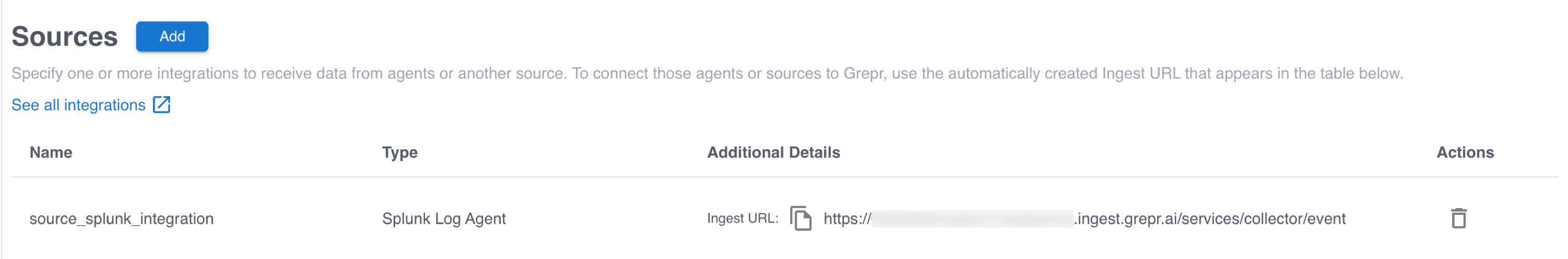Click the Sources page heading
This screenshot has width=1568, height=259.
pos(64,36)
